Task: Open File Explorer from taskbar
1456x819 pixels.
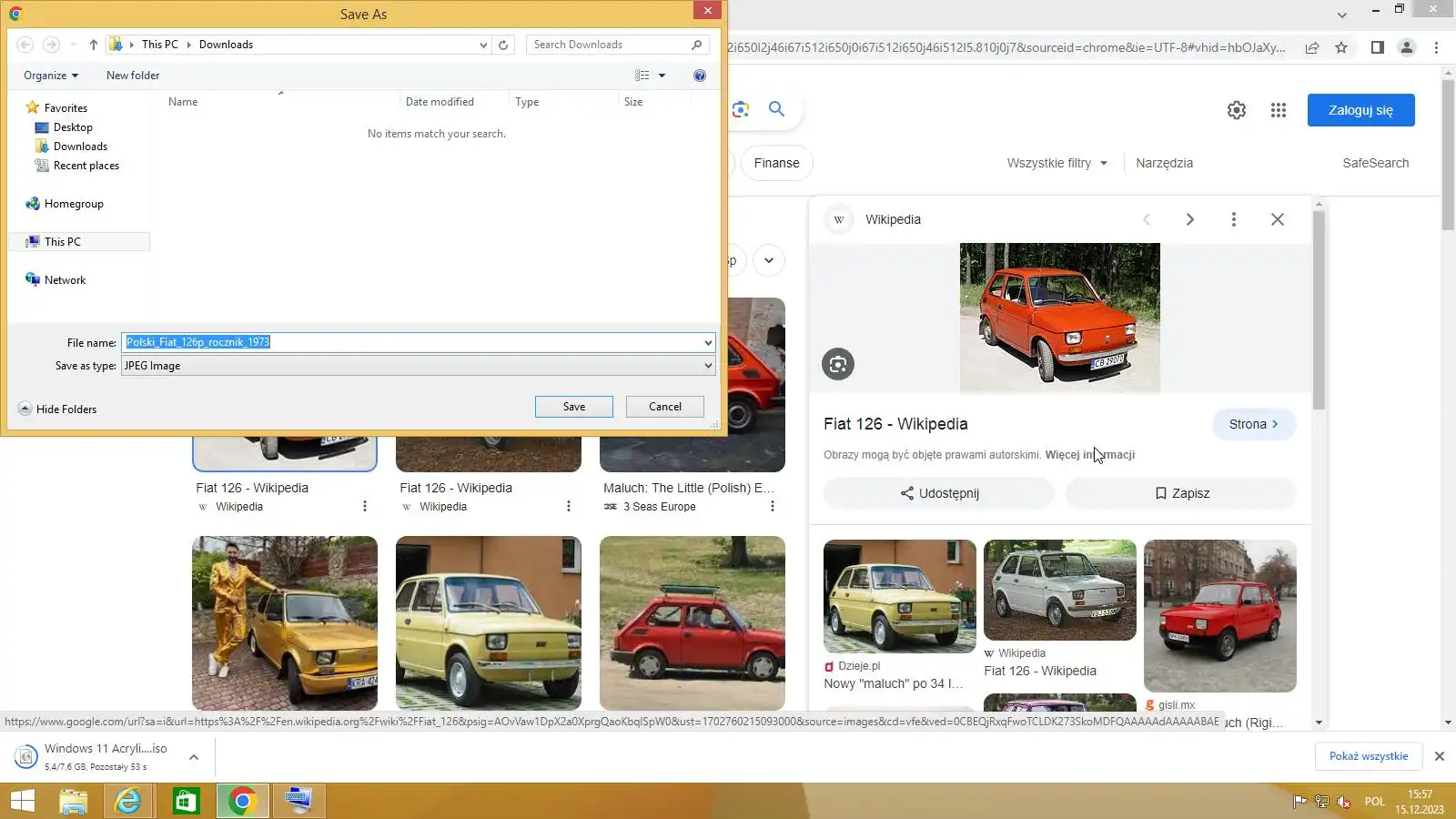Action: coord(74,801)
